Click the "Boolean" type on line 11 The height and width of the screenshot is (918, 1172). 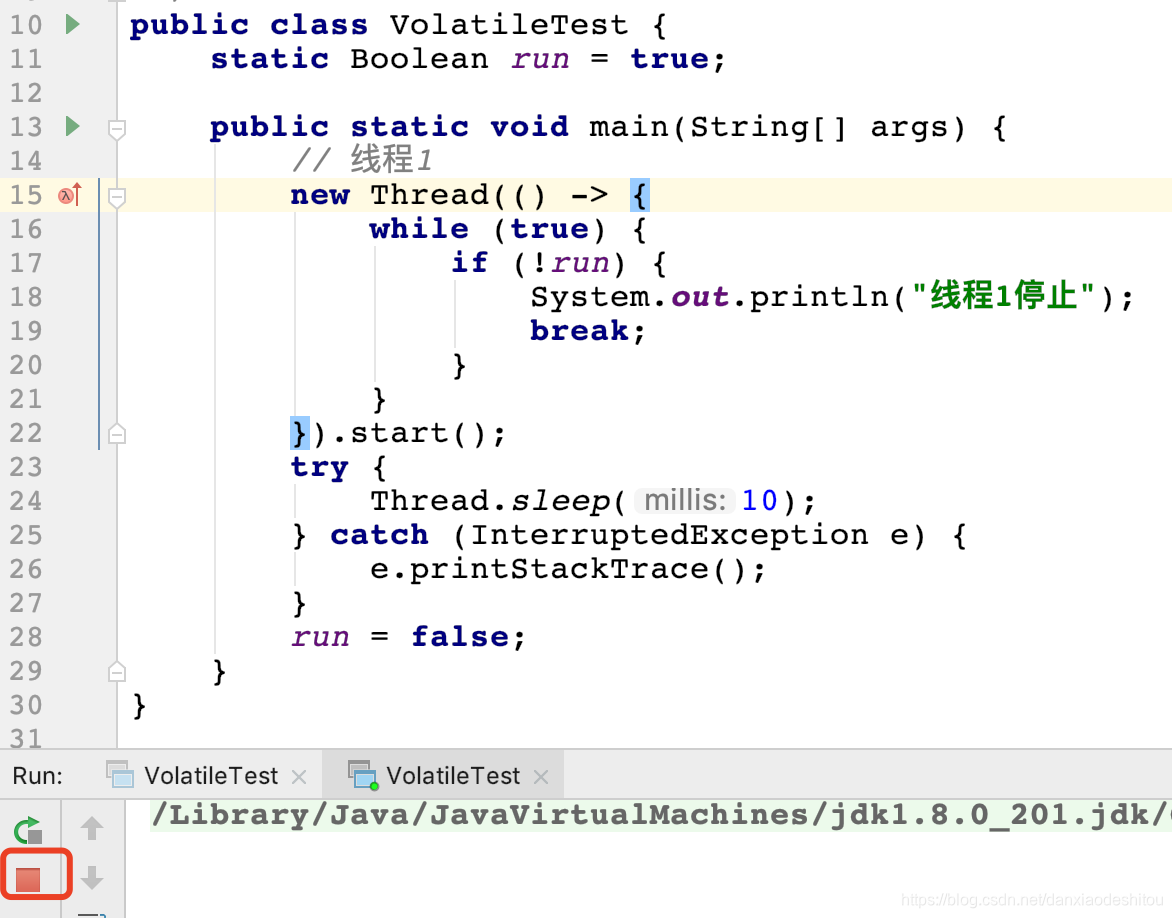point(419,59)
